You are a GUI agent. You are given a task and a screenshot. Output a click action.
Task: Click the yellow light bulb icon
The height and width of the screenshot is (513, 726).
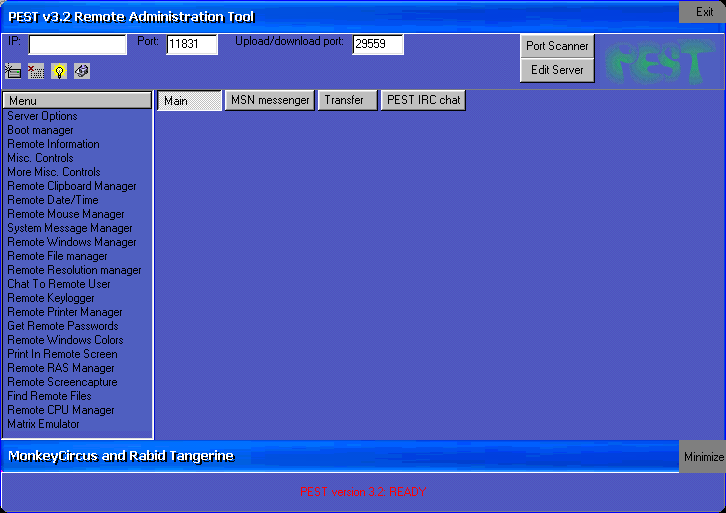pyautogui.click(x=59, y=71)
